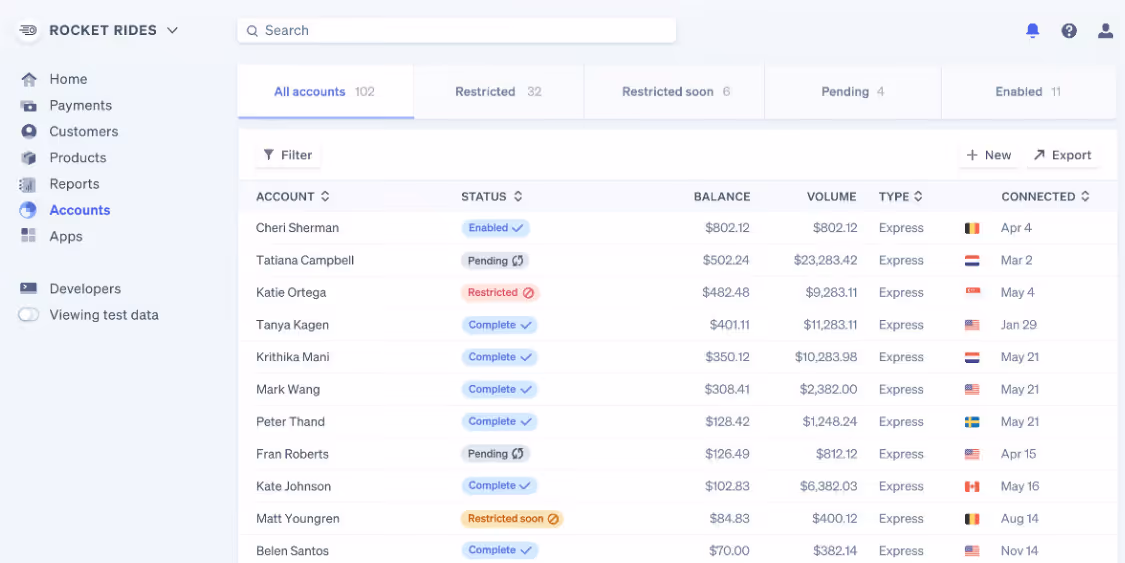
Task: Click the Export arrow icon
Action: pyautogui.click(x=1039, y=155)
